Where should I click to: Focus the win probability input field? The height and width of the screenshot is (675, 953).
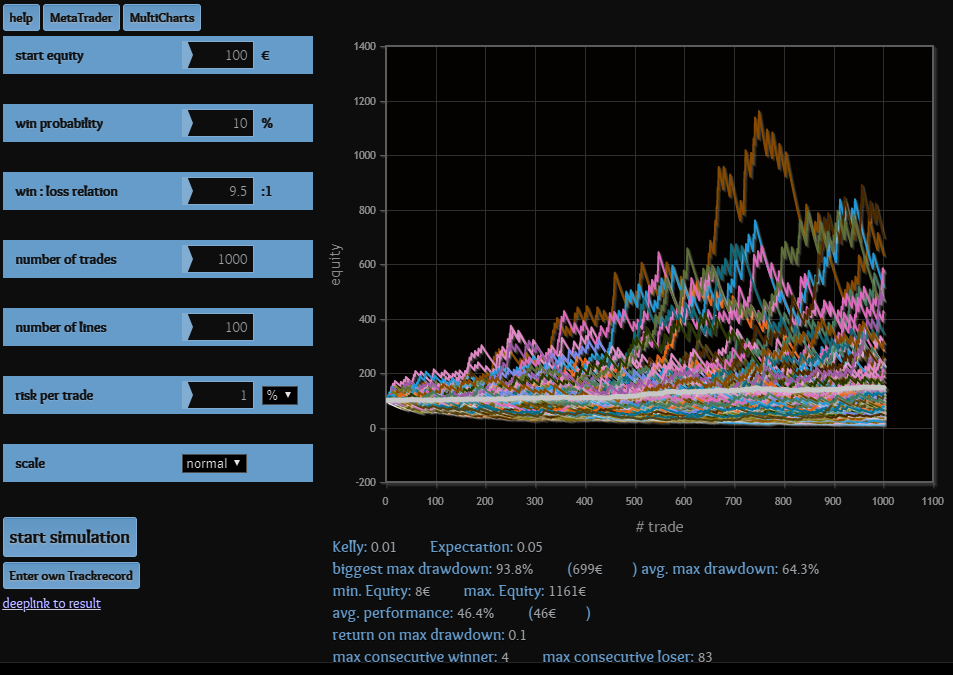220,123
